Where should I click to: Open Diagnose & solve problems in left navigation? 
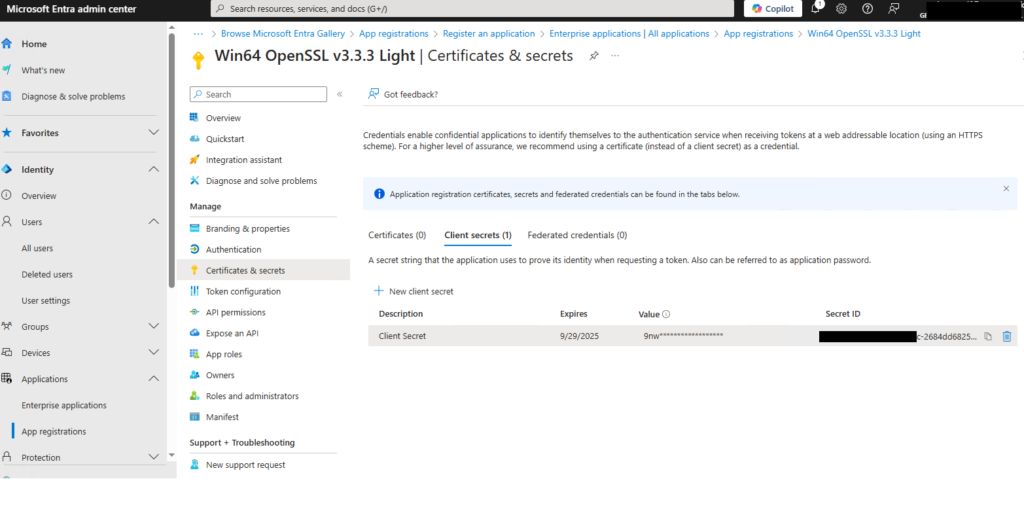point(73,96)
